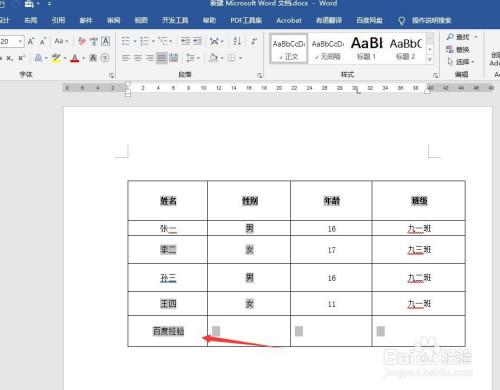Click the cell containing 李二
The width and height of the screenshot is (500, 390).
(168, 250)
